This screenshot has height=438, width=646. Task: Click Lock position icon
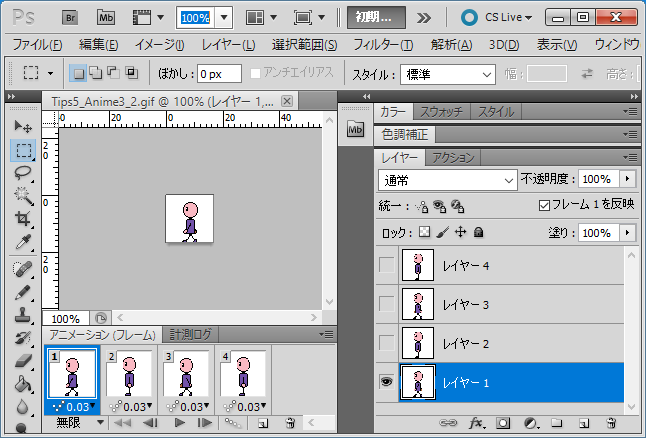pyautogui.click(x=460, y=232)
